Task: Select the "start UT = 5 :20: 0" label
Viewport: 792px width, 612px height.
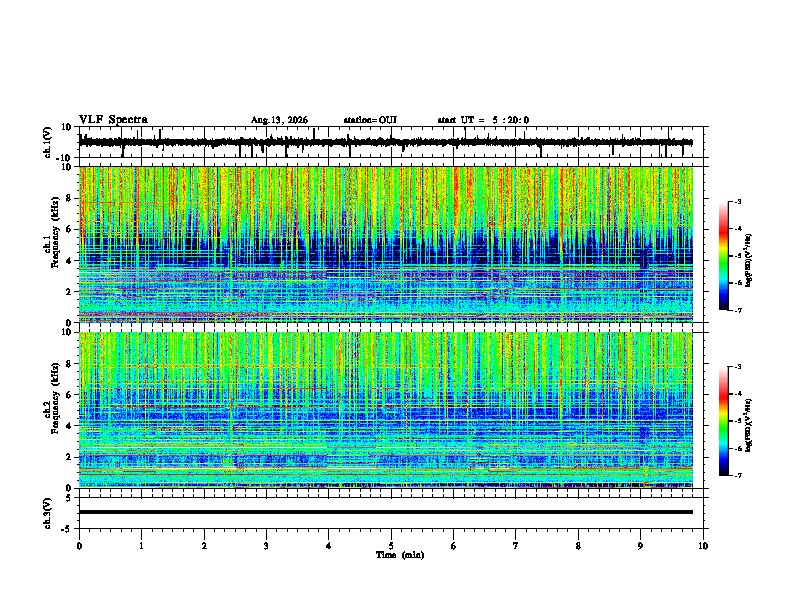Action: coord(483,120)
